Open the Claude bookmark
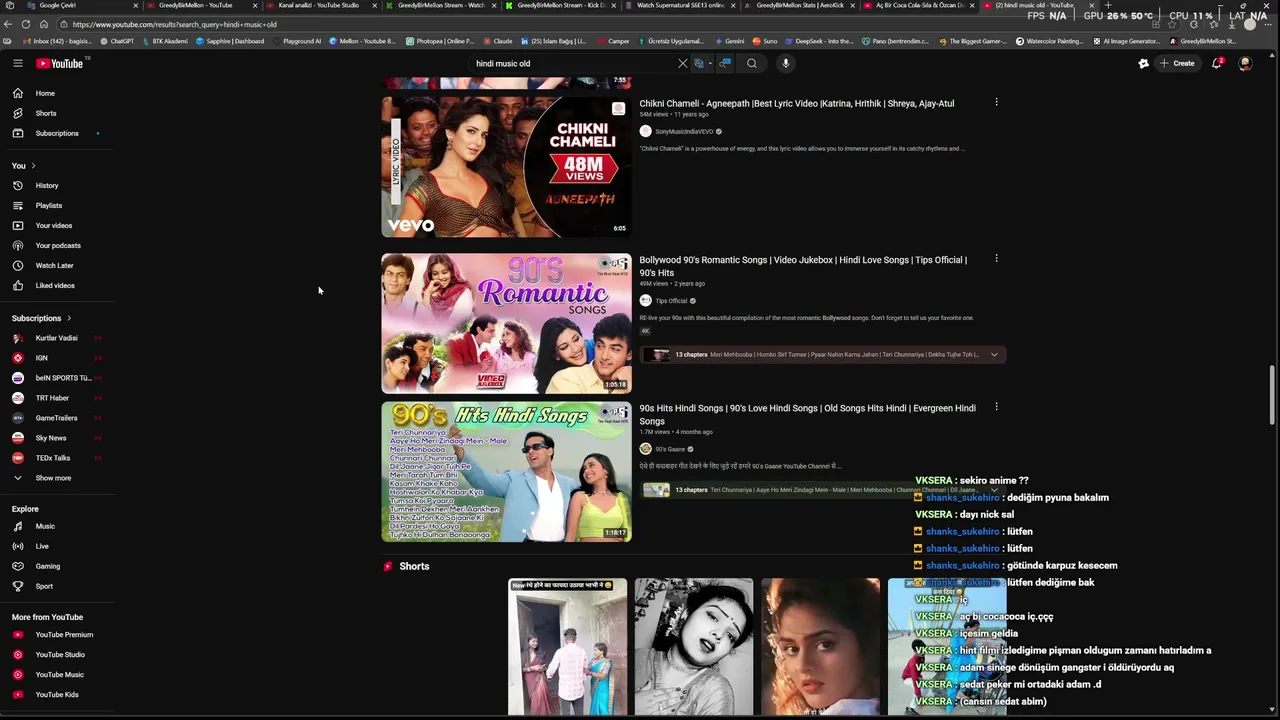Viewport: 1280px width, 720px height. pyautogui.click(x=498, y=41)
